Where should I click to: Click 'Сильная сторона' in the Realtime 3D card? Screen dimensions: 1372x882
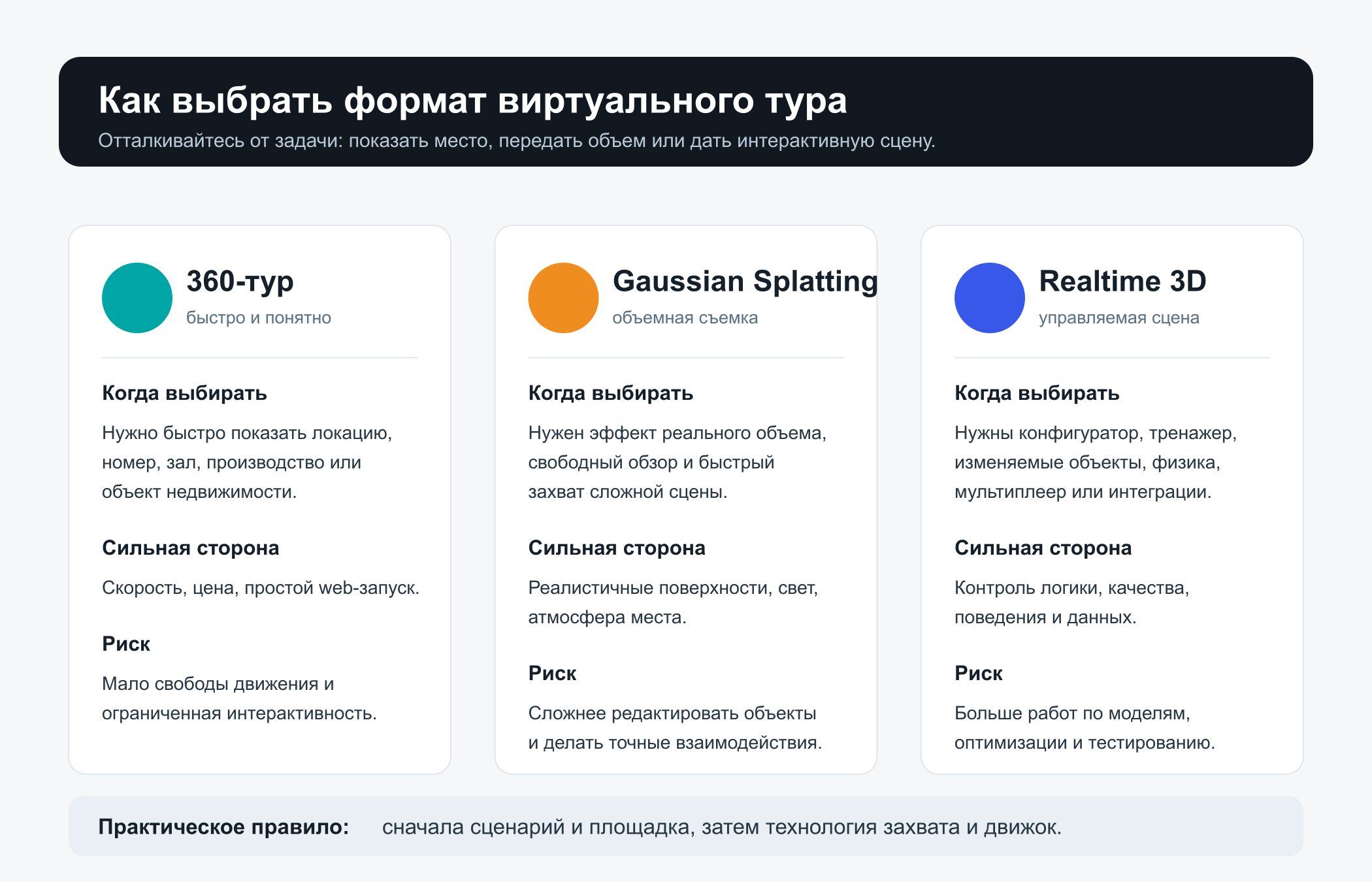click(1043, 547)
